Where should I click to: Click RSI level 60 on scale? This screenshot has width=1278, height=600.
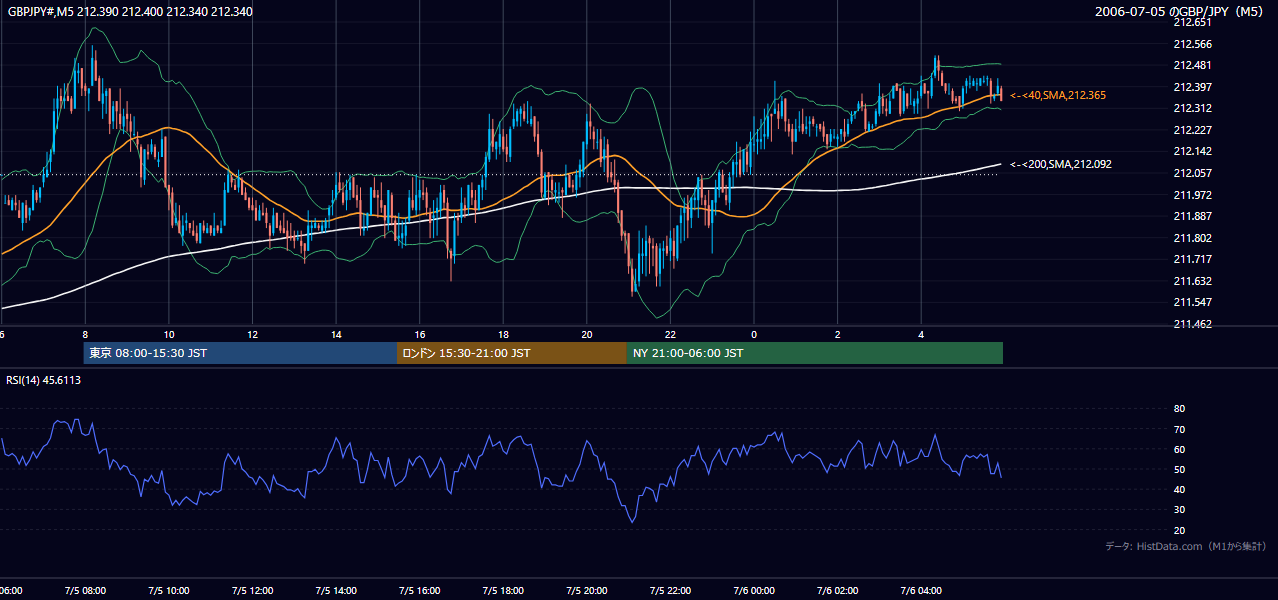(1179, 449)
